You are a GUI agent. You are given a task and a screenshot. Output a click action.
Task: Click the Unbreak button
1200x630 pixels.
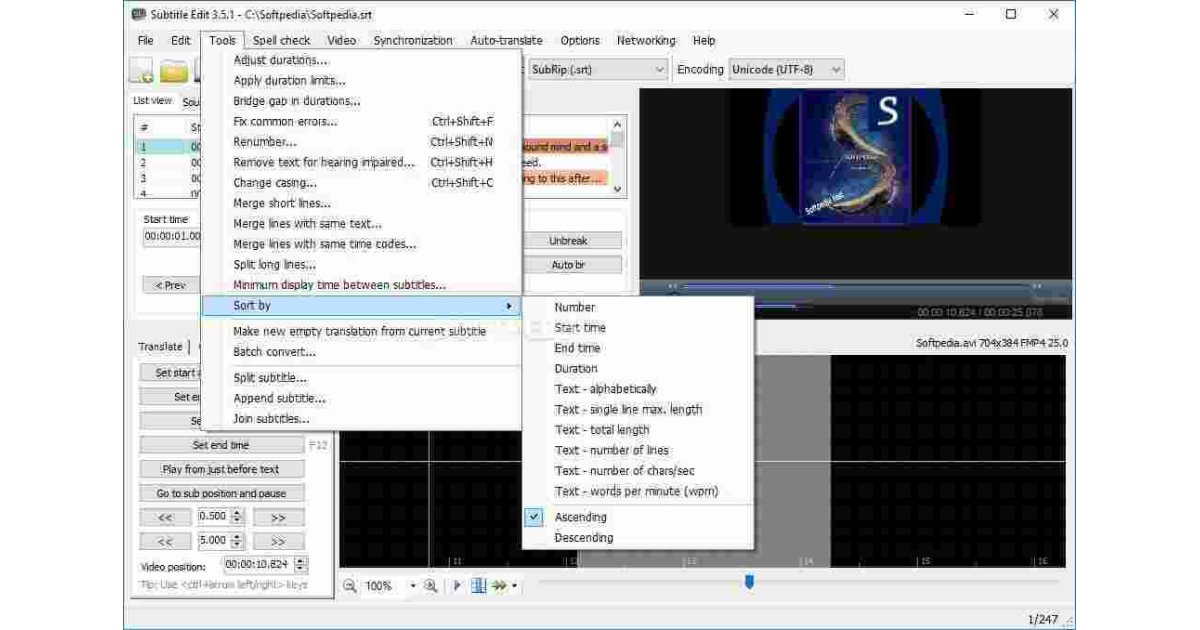(x=568, y=241)
